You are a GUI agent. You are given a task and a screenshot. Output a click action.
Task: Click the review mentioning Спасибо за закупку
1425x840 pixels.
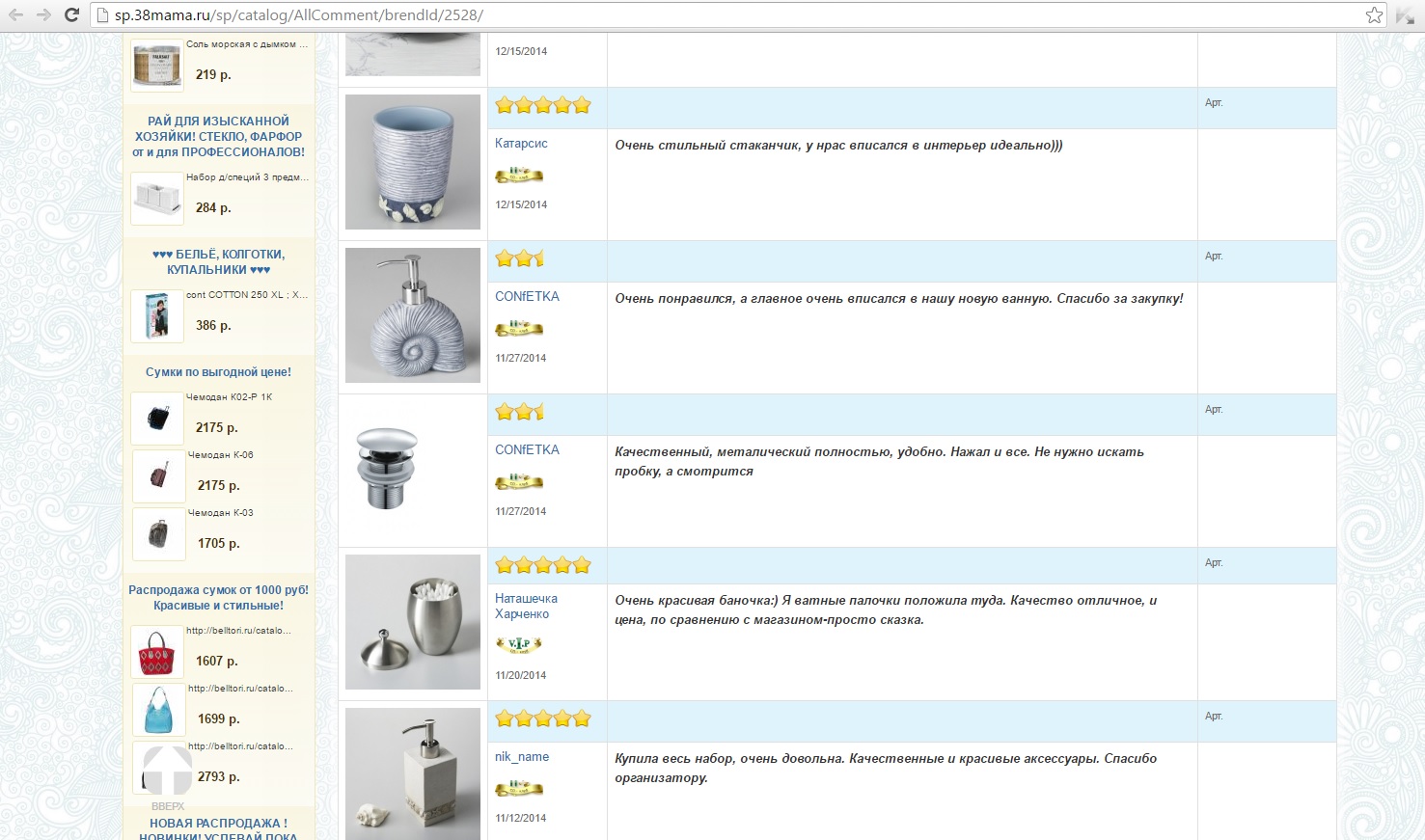click(x=899, y=299)
